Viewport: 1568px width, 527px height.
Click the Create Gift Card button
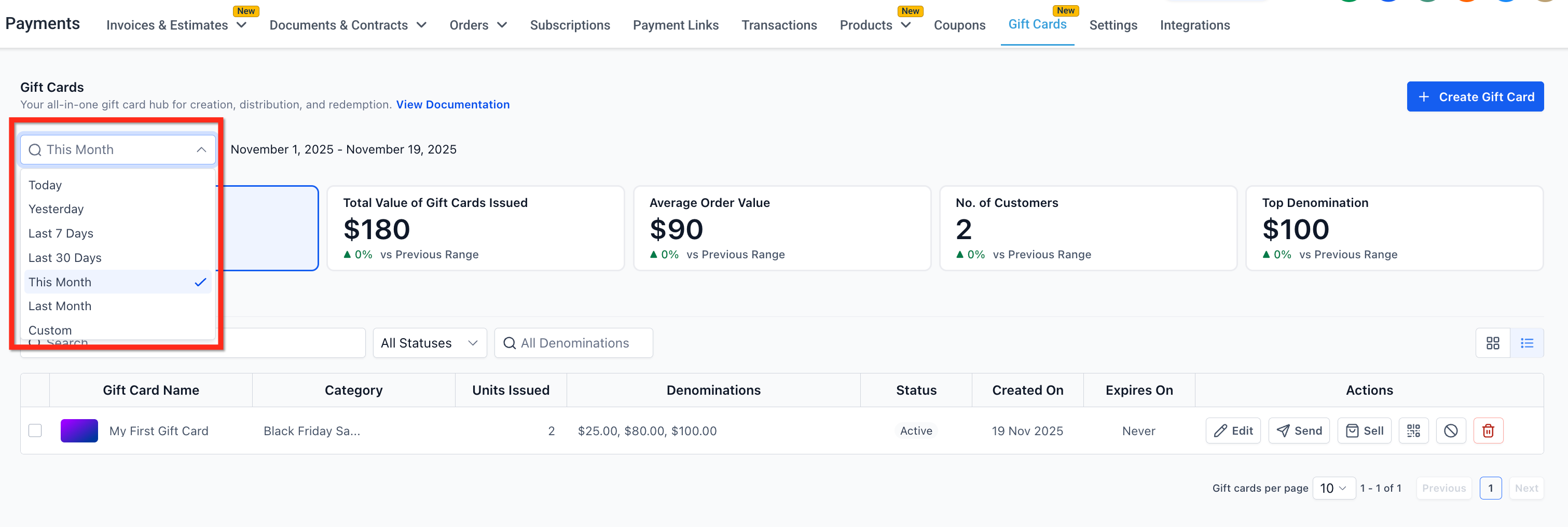pyautogui.click(x=1475, y=97)
